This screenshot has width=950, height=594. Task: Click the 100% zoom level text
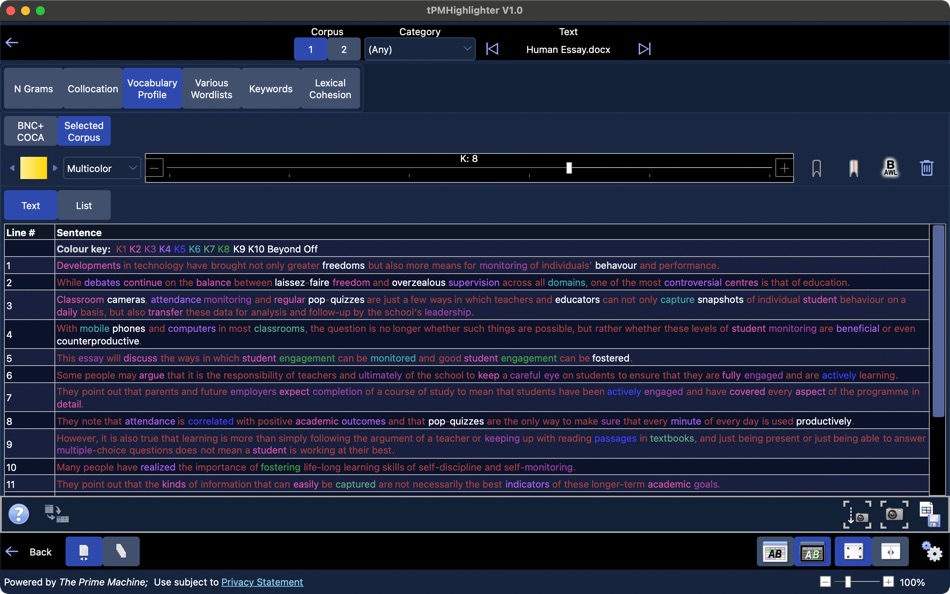912,582
